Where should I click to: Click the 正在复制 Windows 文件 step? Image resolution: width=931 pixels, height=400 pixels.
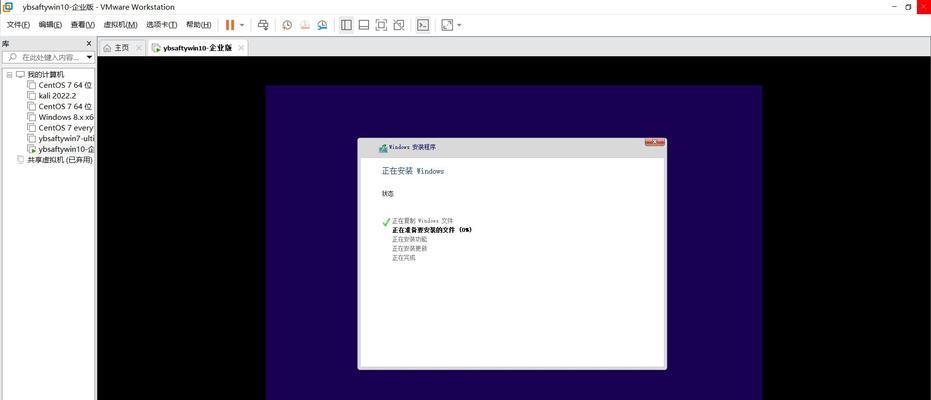tap(422, 221)
